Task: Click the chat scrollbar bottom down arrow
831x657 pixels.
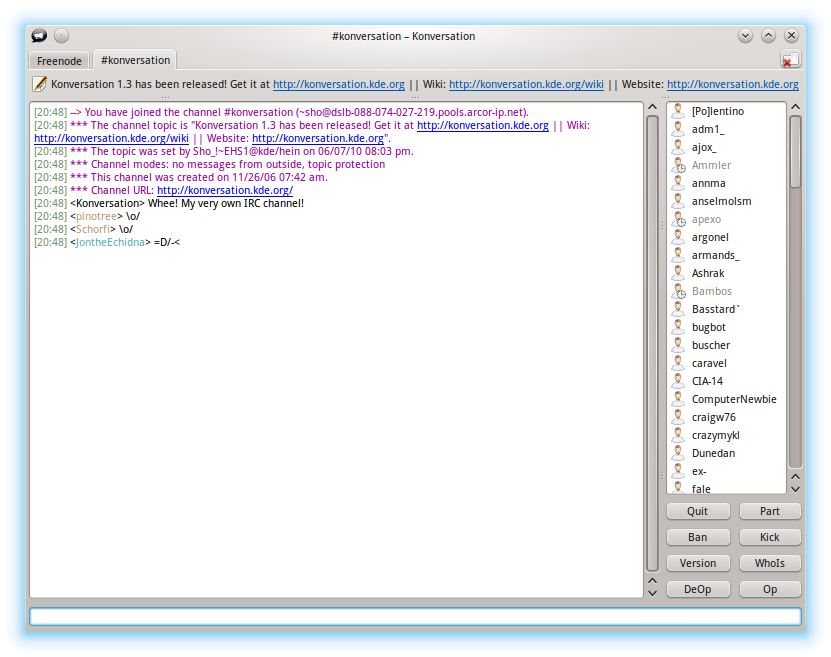Action: (652, 593)
